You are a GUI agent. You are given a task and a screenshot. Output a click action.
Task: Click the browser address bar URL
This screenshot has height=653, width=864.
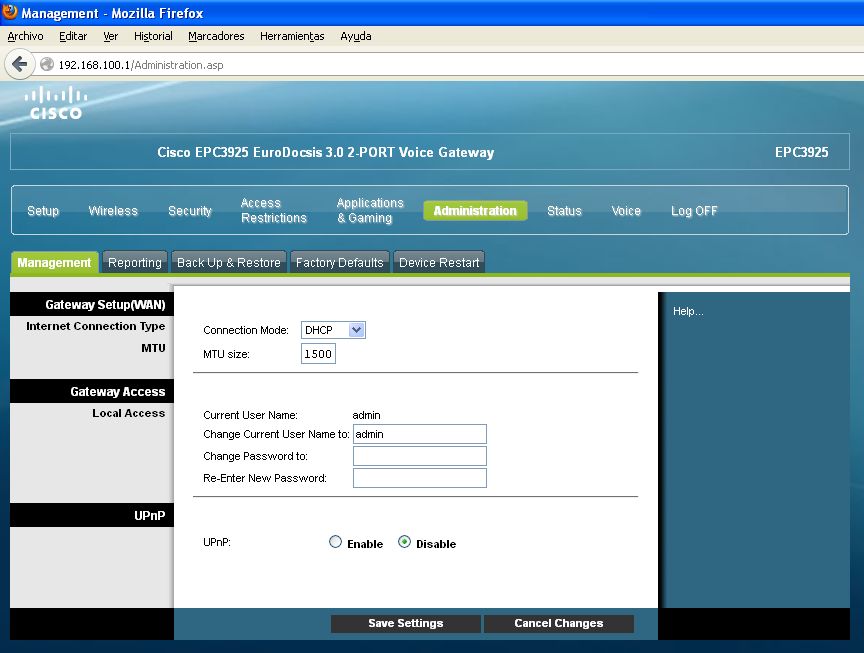[141, 65]
